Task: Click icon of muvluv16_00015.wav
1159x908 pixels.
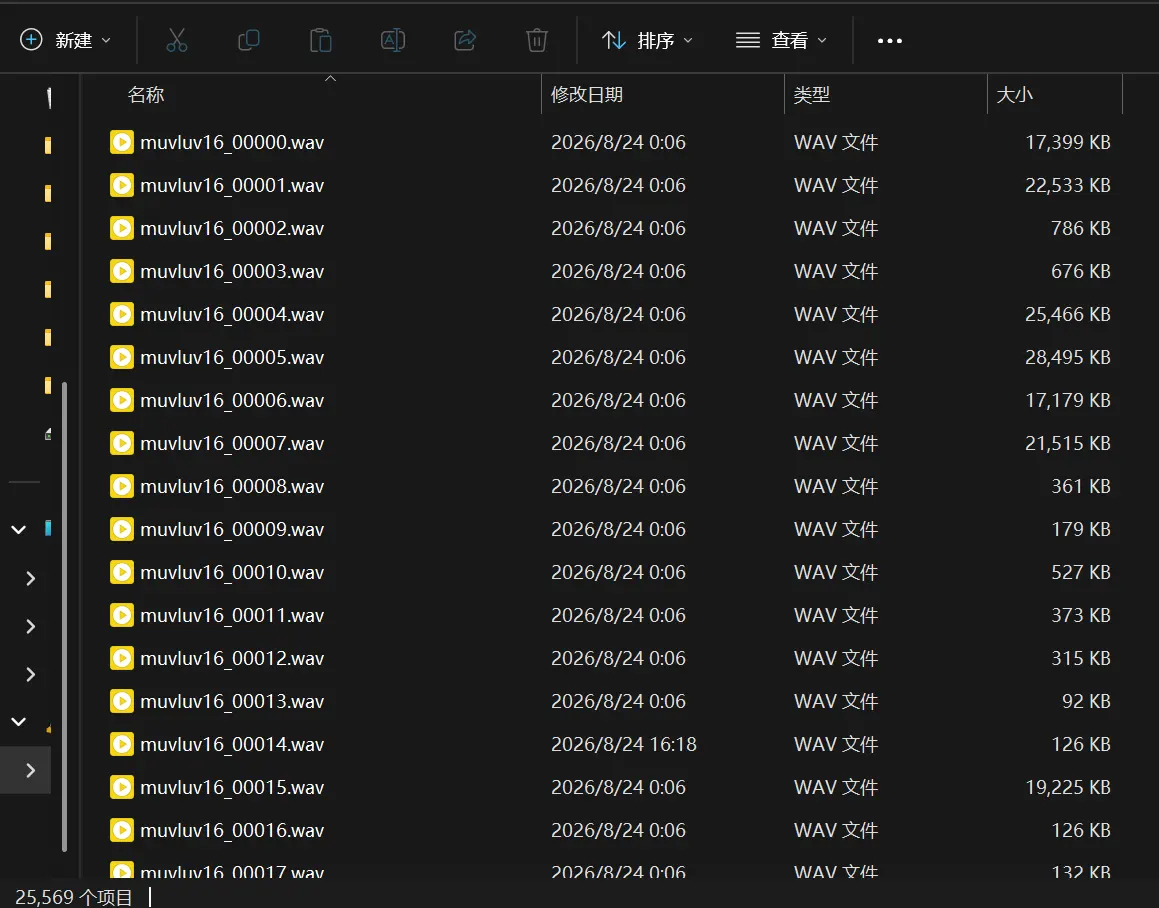Action: [x=122, y=787]
